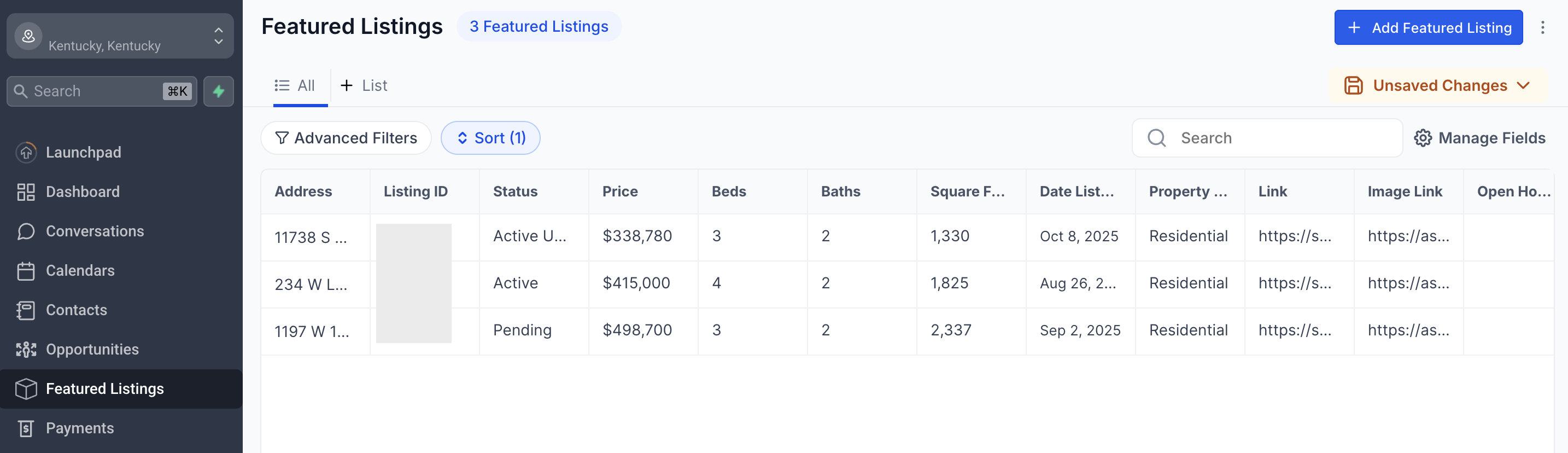Image resolution: width=1568 pixels, height=453 pixels.
Task: Open Dashboard from the sidebar
Action: [x=82, y=192]
